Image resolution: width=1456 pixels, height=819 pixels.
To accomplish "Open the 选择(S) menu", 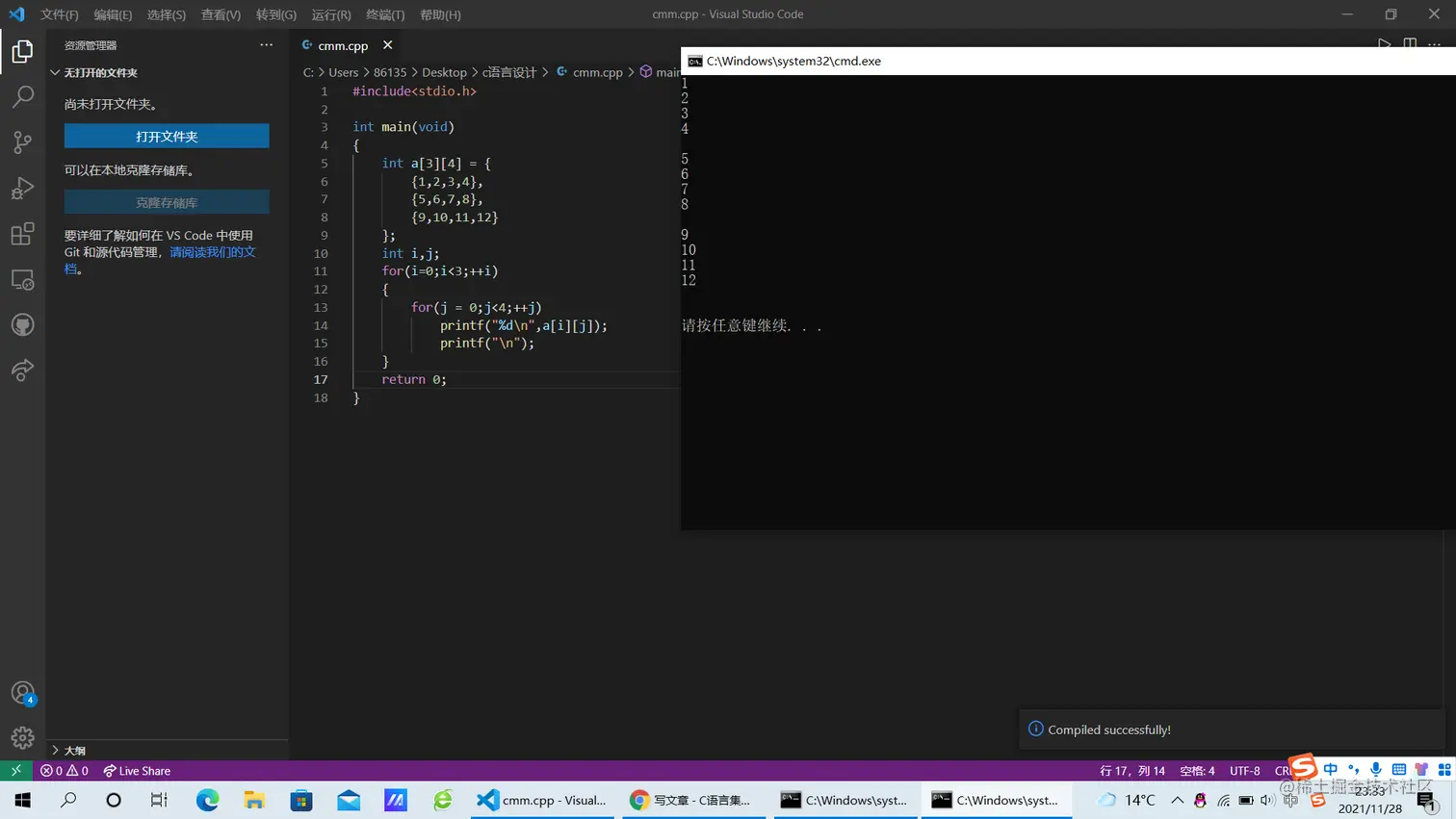I will point(167,14).
